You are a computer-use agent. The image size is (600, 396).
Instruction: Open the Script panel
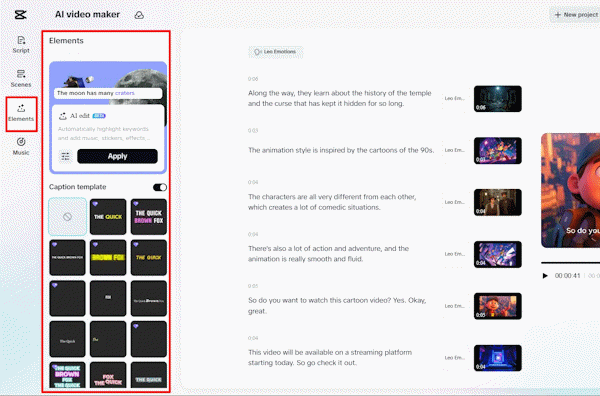21,45
